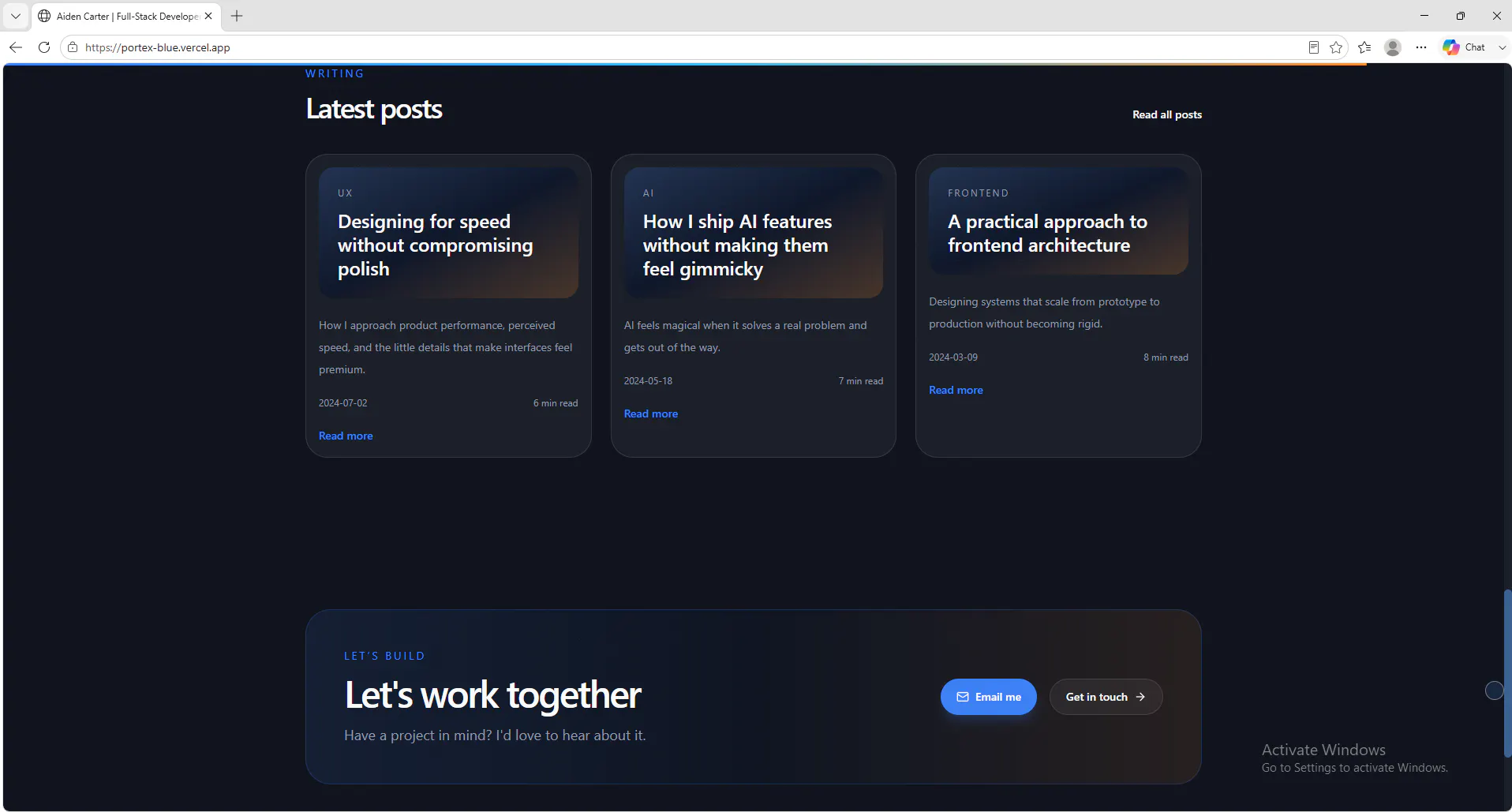Click the page vertical scrollbar thumb
Screen dimensions: 1512x812
pos(1507,673)
